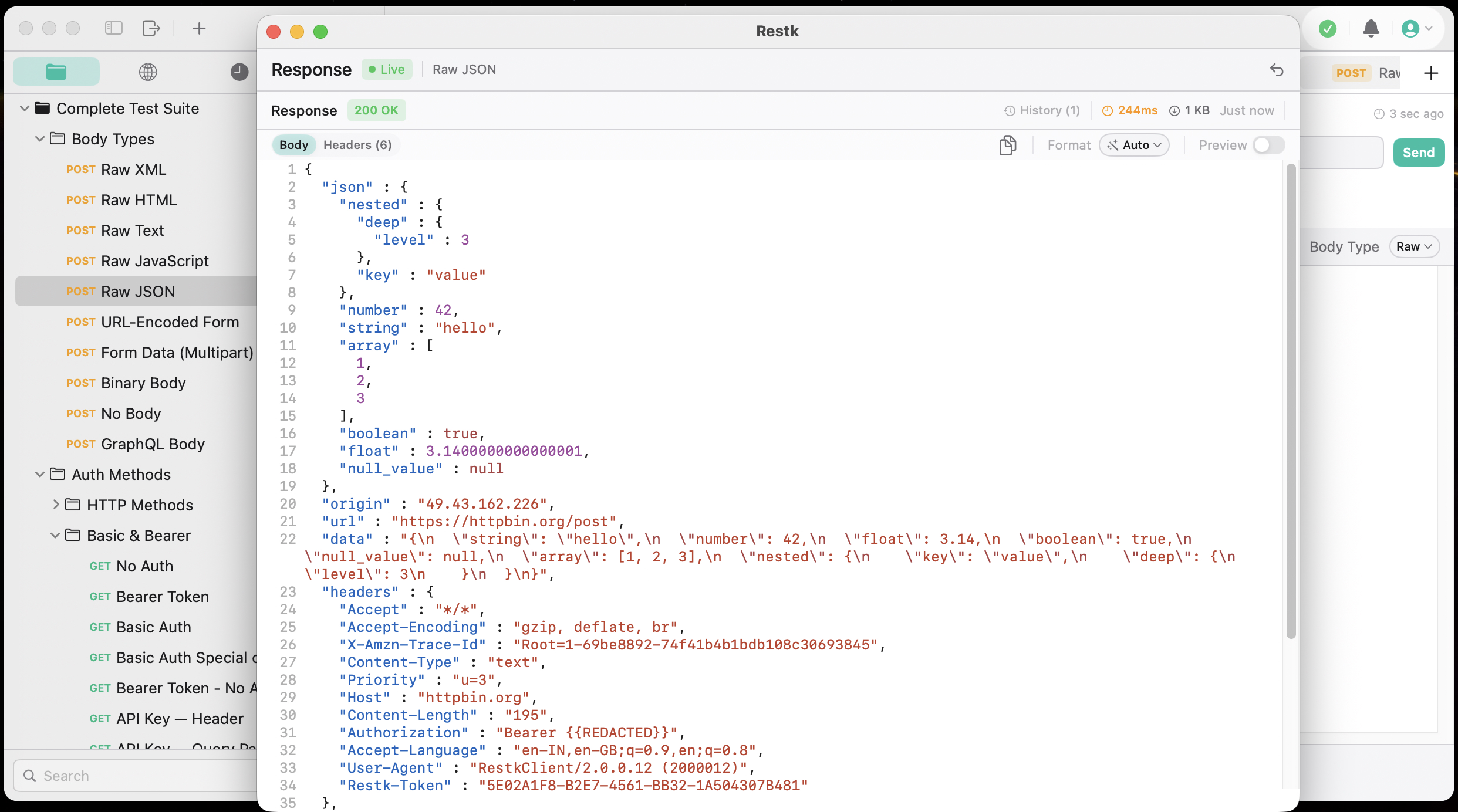Open the Body Type Raw dropdown
This screenshot has width=1458, height=812.
[1415, 246]
